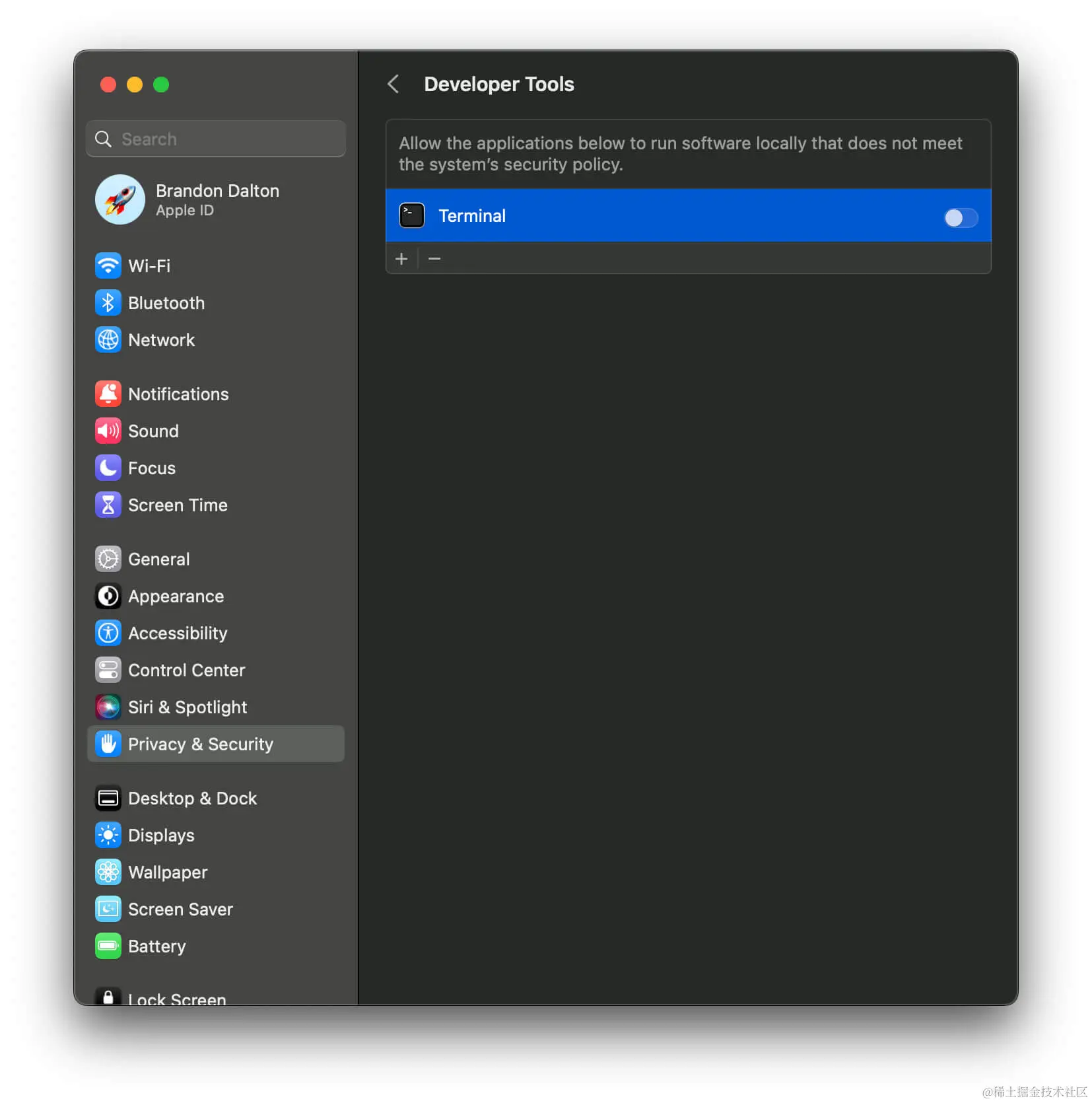Image resolution: width=1092 pixels, height=1103 pixels.
Task: Select Desktop & Dock label
Action: pyautogui.click(x=192, y=798)
